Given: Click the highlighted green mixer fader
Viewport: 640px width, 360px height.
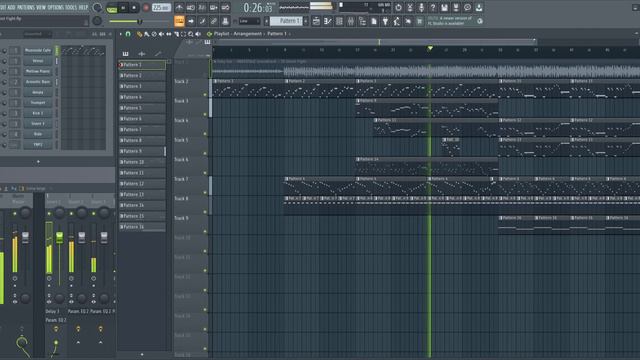Looking at the screenshot, I should 59,237.
